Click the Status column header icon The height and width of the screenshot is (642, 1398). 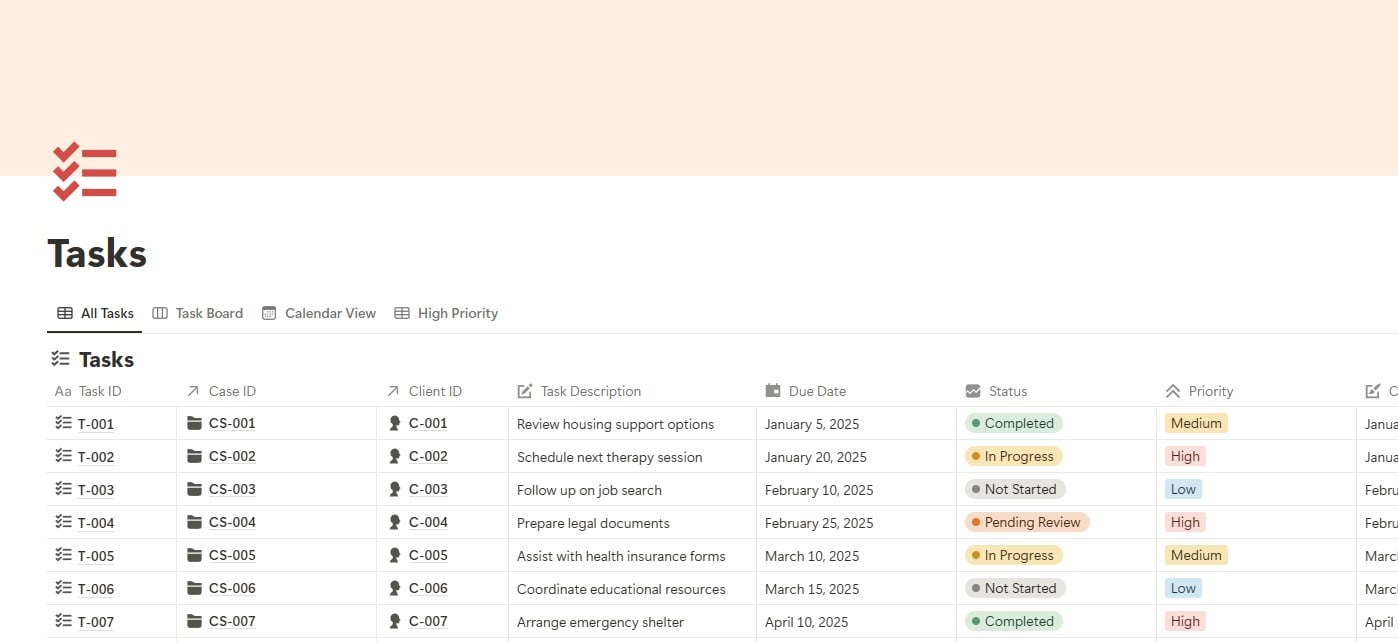click(x=973, y=391)
